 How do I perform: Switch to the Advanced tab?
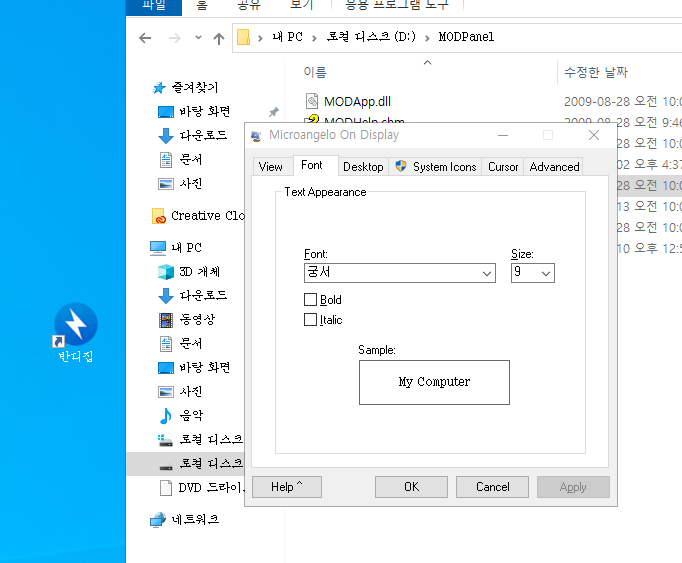pos(554,167)
